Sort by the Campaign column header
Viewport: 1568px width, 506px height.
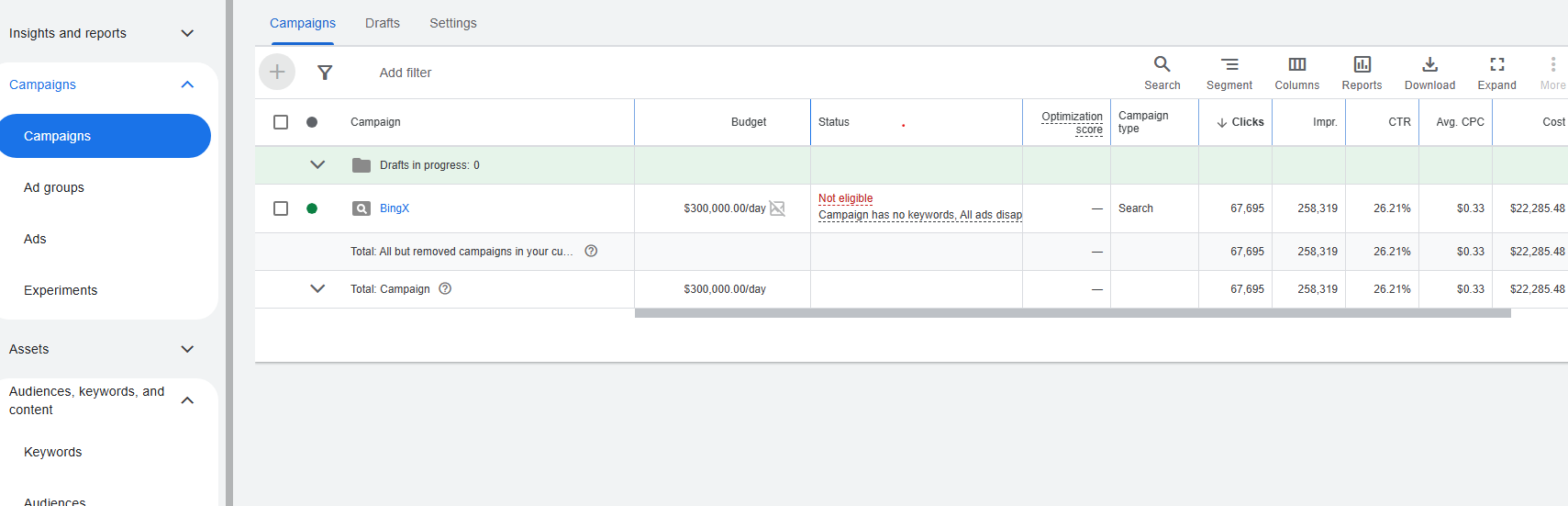point(375,122)
